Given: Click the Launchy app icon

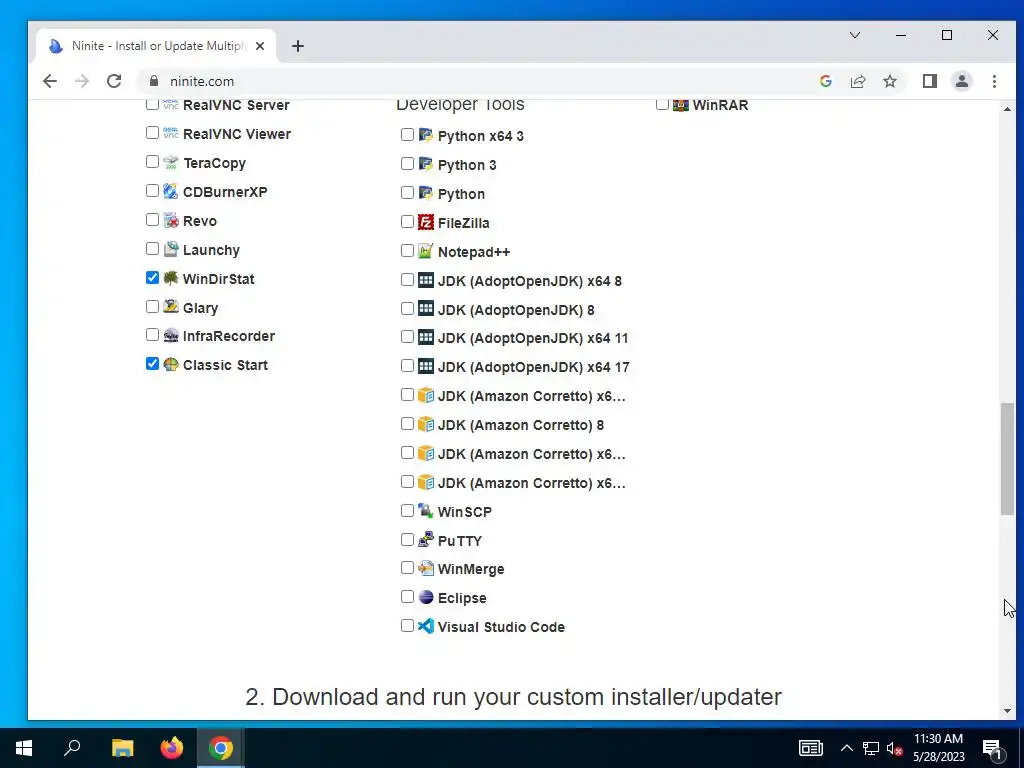Looking at the screenshot, I should (x=171, y=249).
